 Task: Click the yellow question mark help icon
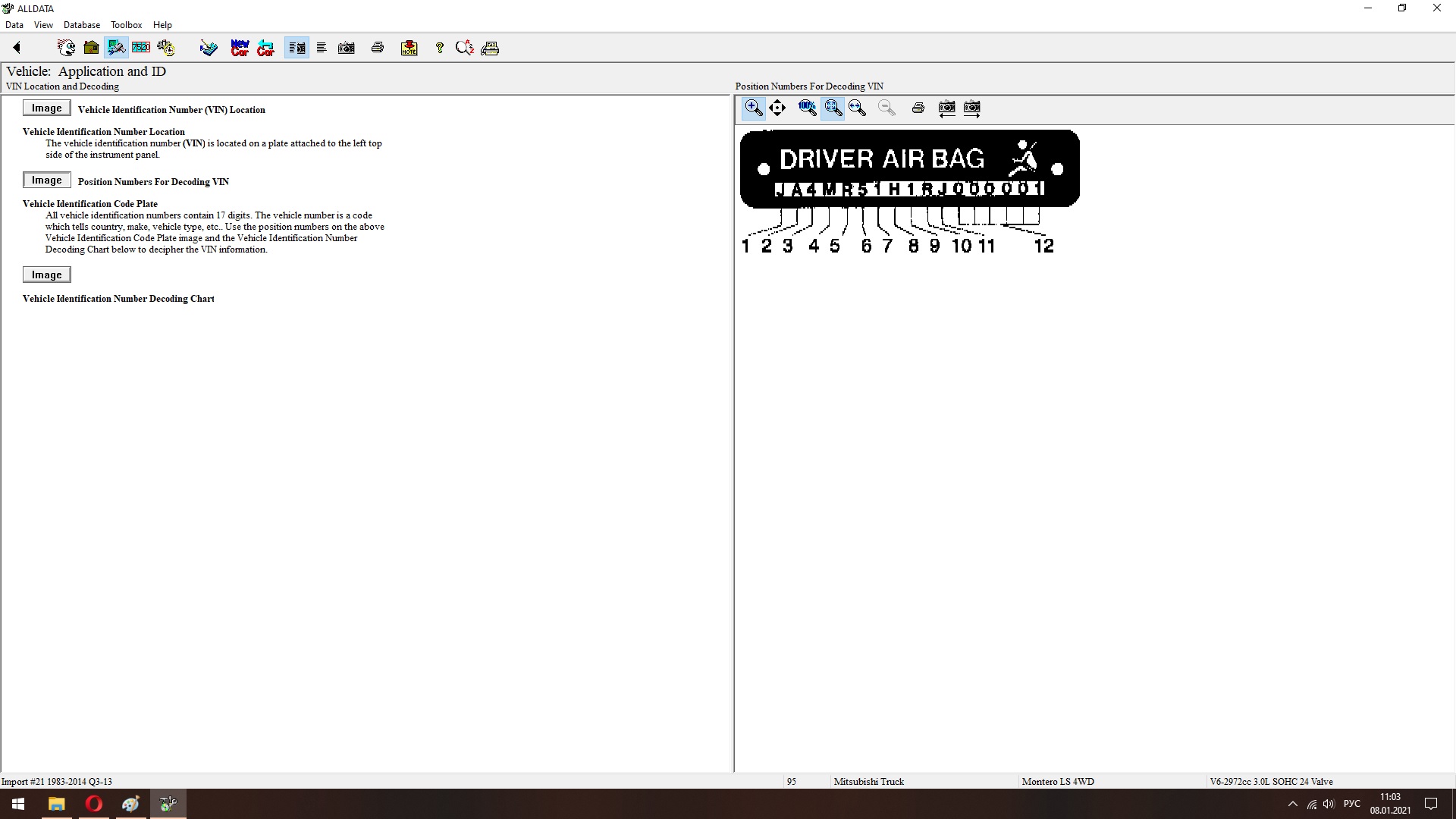pos(439,48)
